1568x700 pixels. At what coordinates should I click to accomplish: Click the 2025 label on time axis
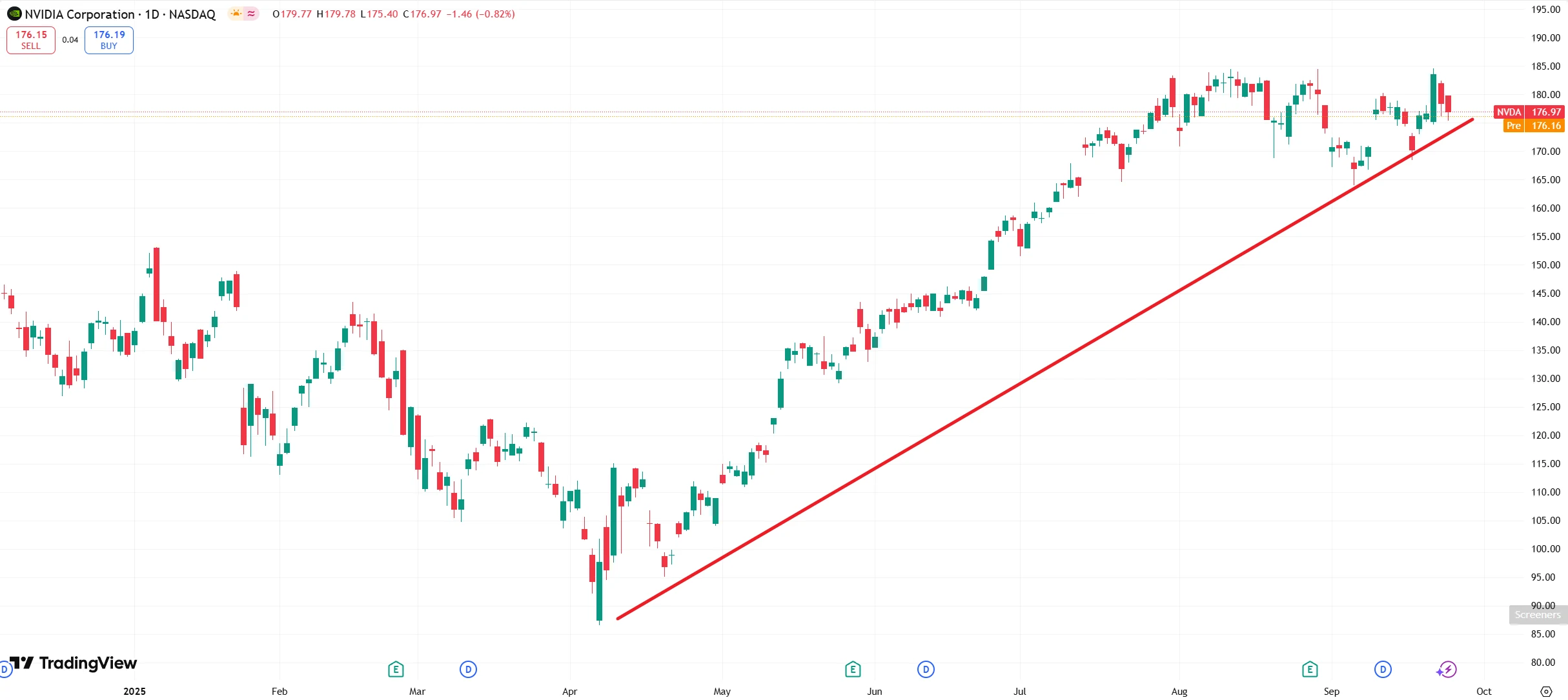click(x=134, y=692)
